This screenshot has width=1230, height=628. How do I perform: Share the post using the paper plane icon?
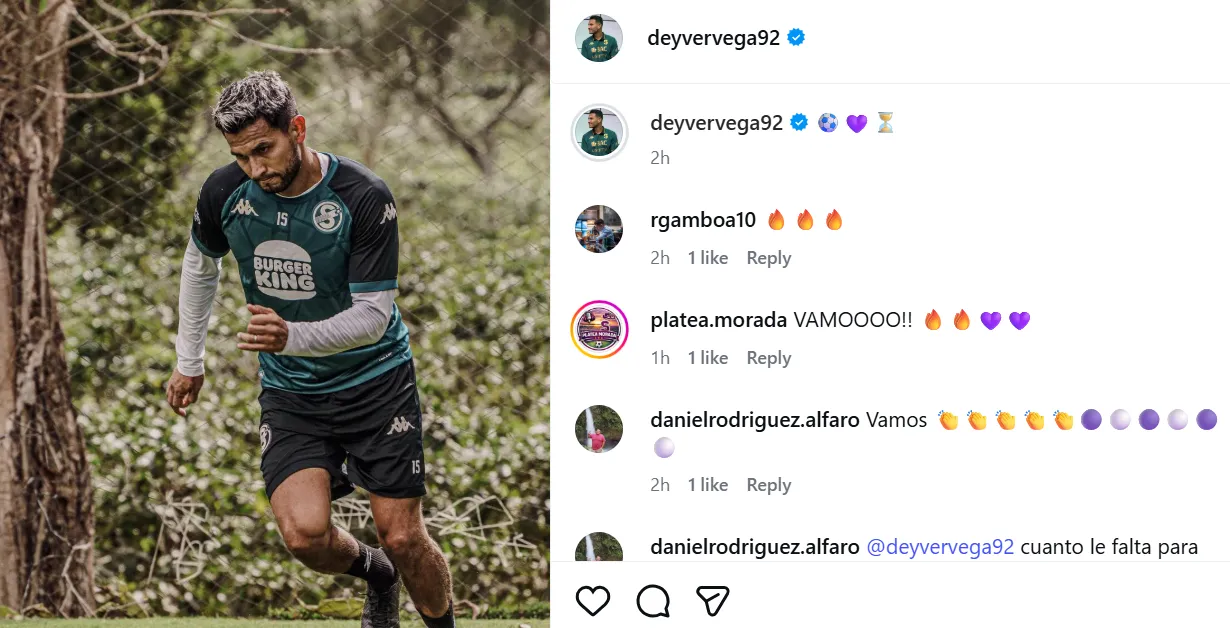(x=711, y=600)
